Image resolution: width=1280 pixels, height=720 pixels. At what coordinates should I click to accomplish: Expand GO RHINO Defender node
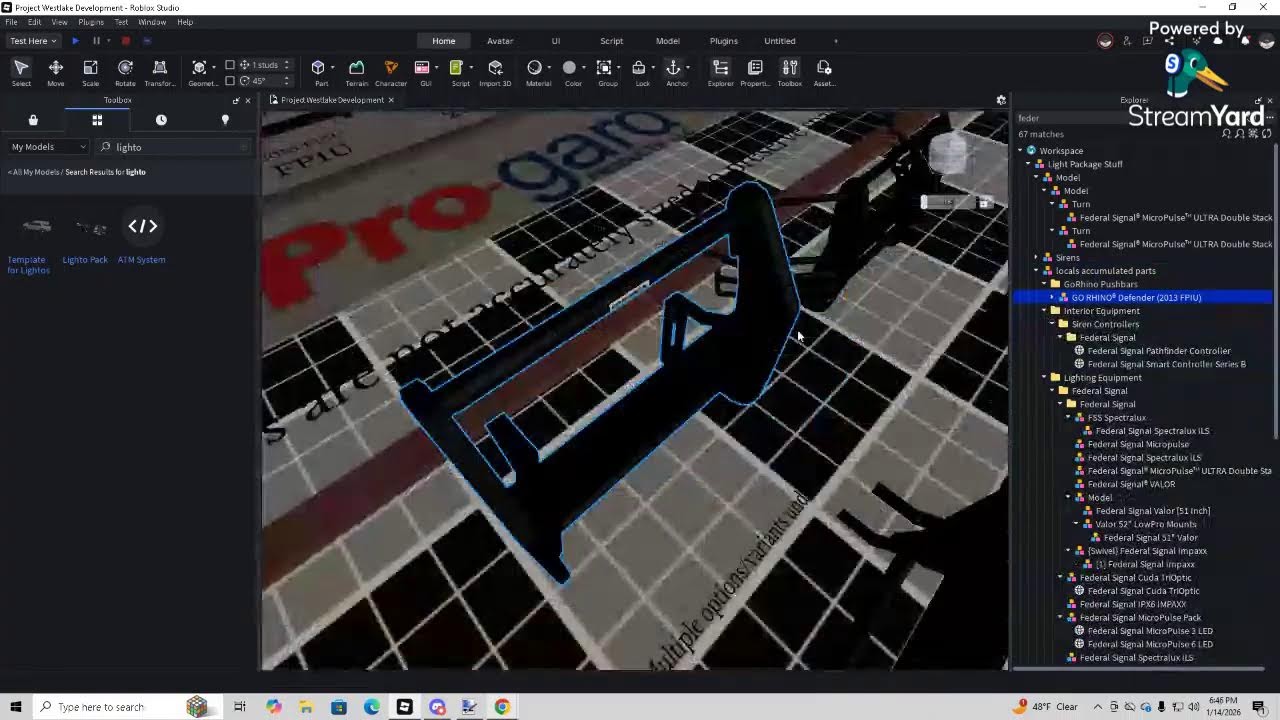pos(1052,297)
